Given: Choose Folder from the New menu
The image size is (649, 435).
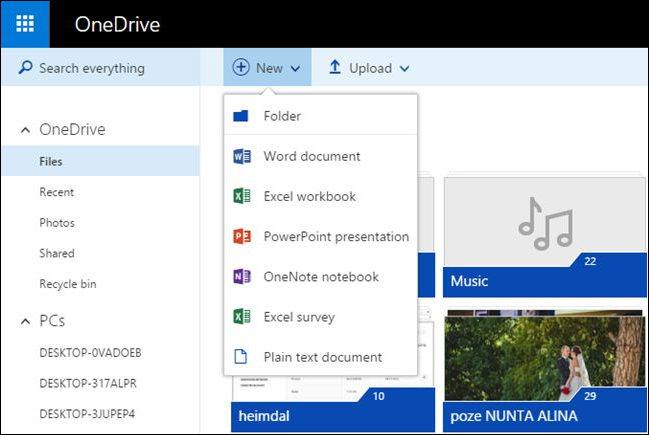Looking at the screenshot, I should click(320, 116).
